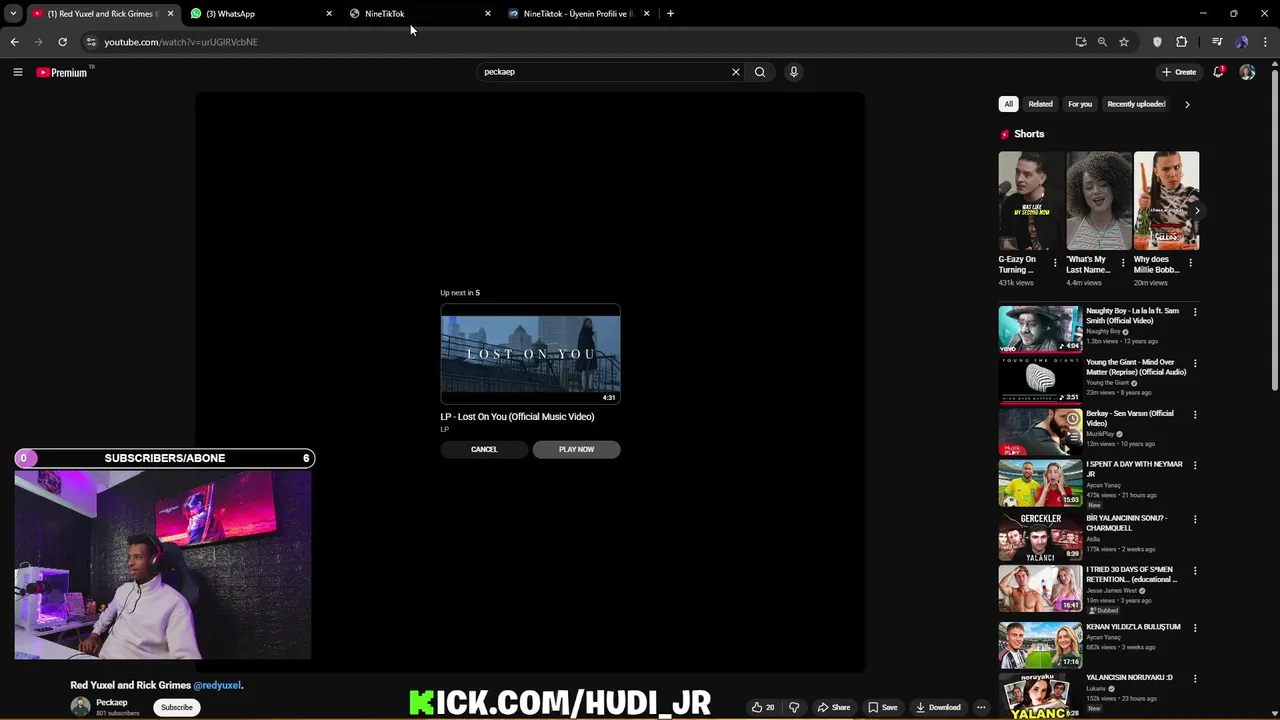Open options for Millie Bobby short
The height and width of the screenshot is (720, 1280).
tap(1190, 263)
